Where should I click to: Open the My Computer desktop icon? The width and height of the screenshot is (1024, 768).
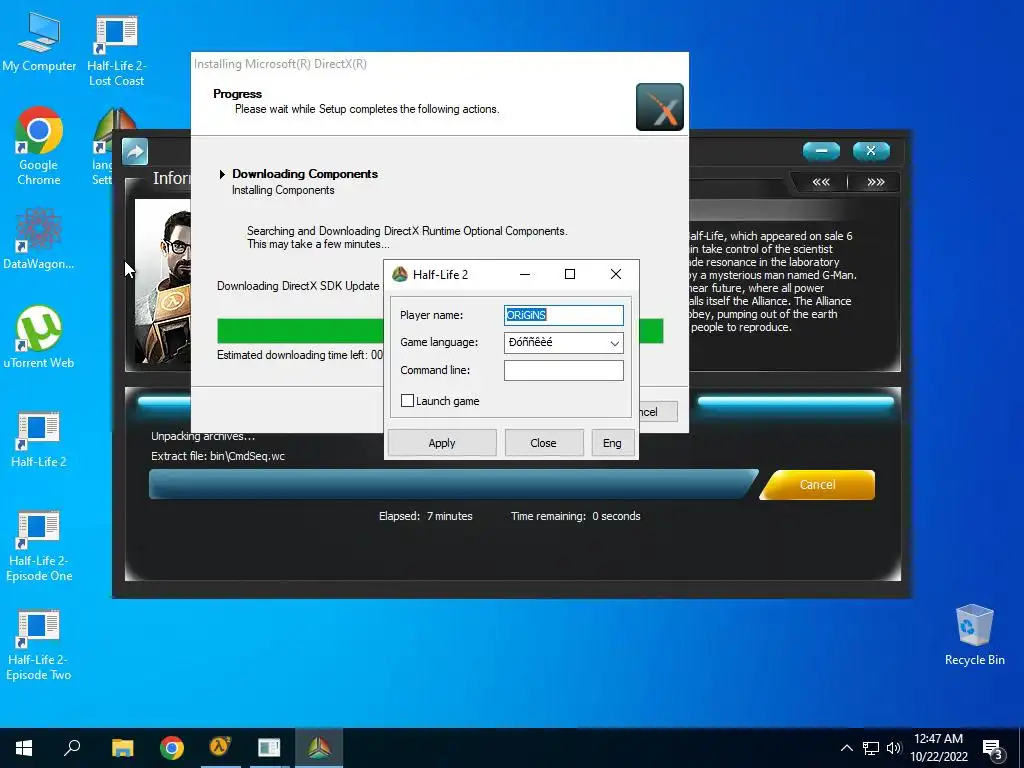pyautogui.click(x=39, y=42)
